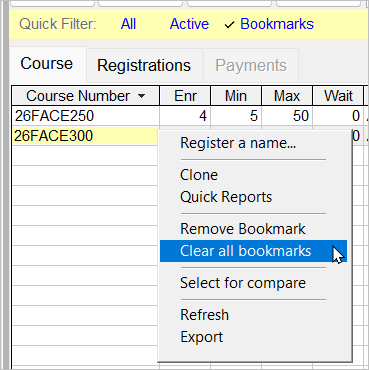Screen dimensions: 369x370
Task: Click the Min column header
Action: point(236,96)
